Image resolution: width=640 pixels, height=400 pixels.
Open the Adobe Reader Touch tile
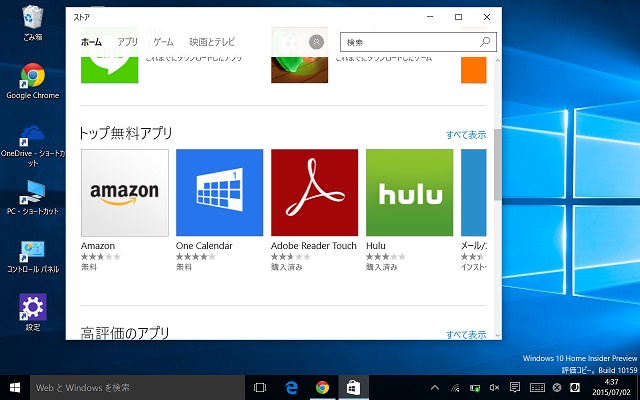pos(315,193)
